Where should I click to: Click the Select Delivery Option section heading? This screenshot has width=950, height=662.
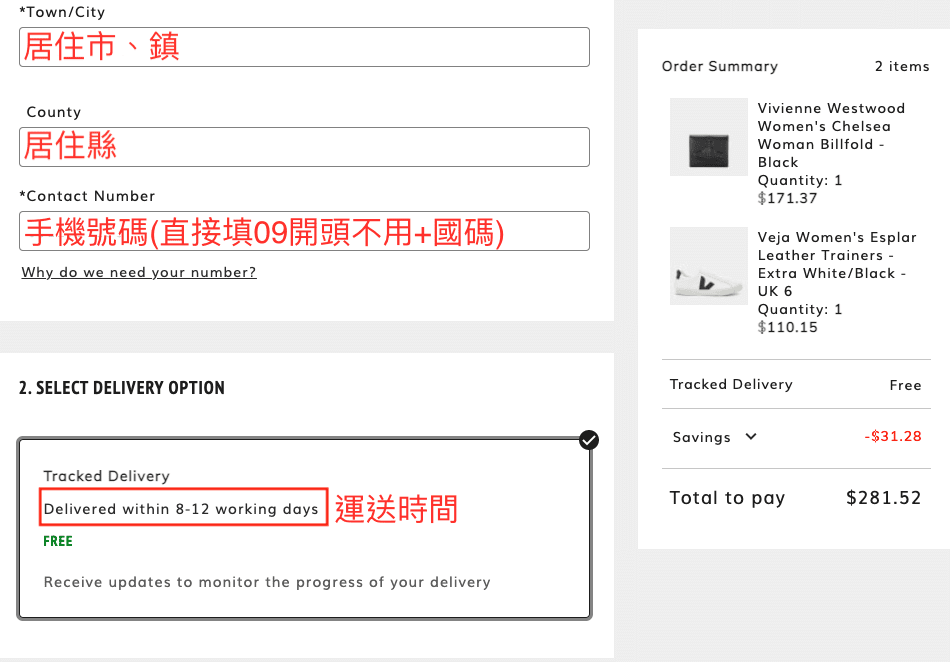(122, 388)
